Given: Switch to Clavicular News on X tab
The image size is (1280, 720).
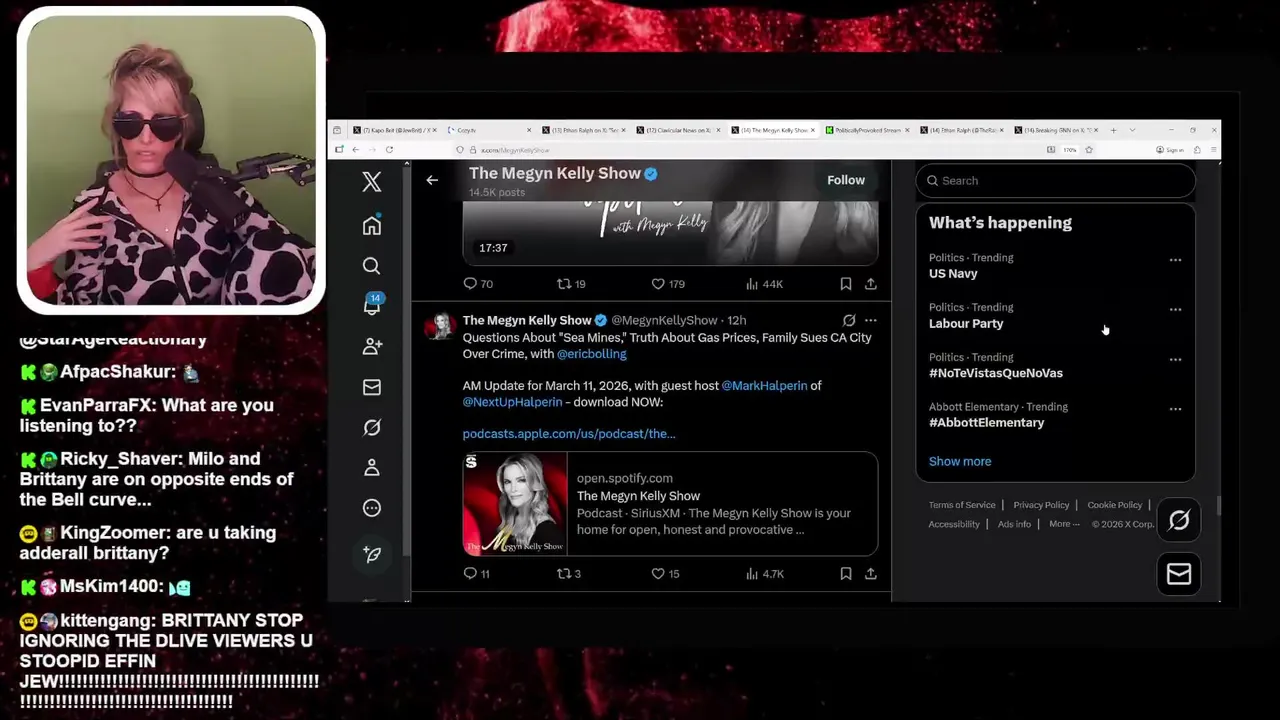Looking at the screenshot, I should 677,130.
